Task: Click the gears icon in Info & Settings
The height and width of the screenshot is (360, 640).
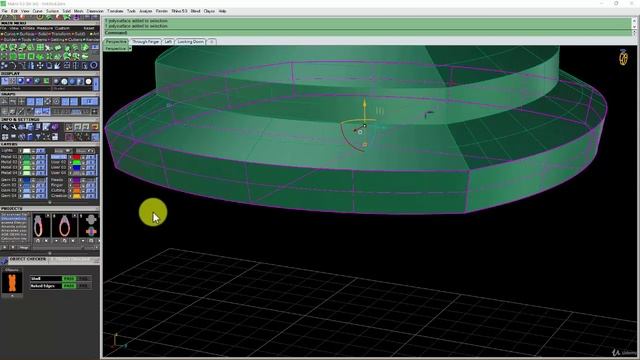Action: tap(5, 127)
